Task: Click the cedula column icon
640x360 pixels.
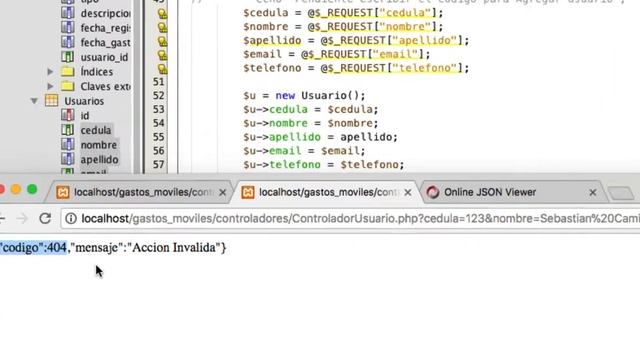Action: click(x=67, y=130)
